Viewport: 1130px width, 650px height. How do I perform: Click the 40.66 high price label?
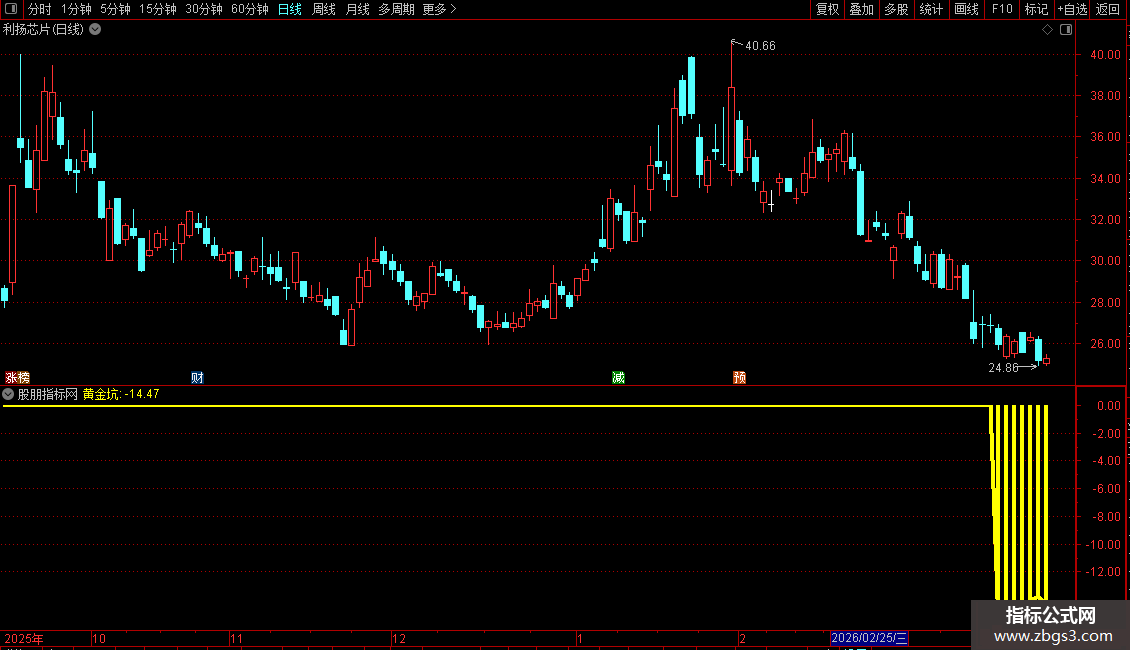(x=760, y=45)
